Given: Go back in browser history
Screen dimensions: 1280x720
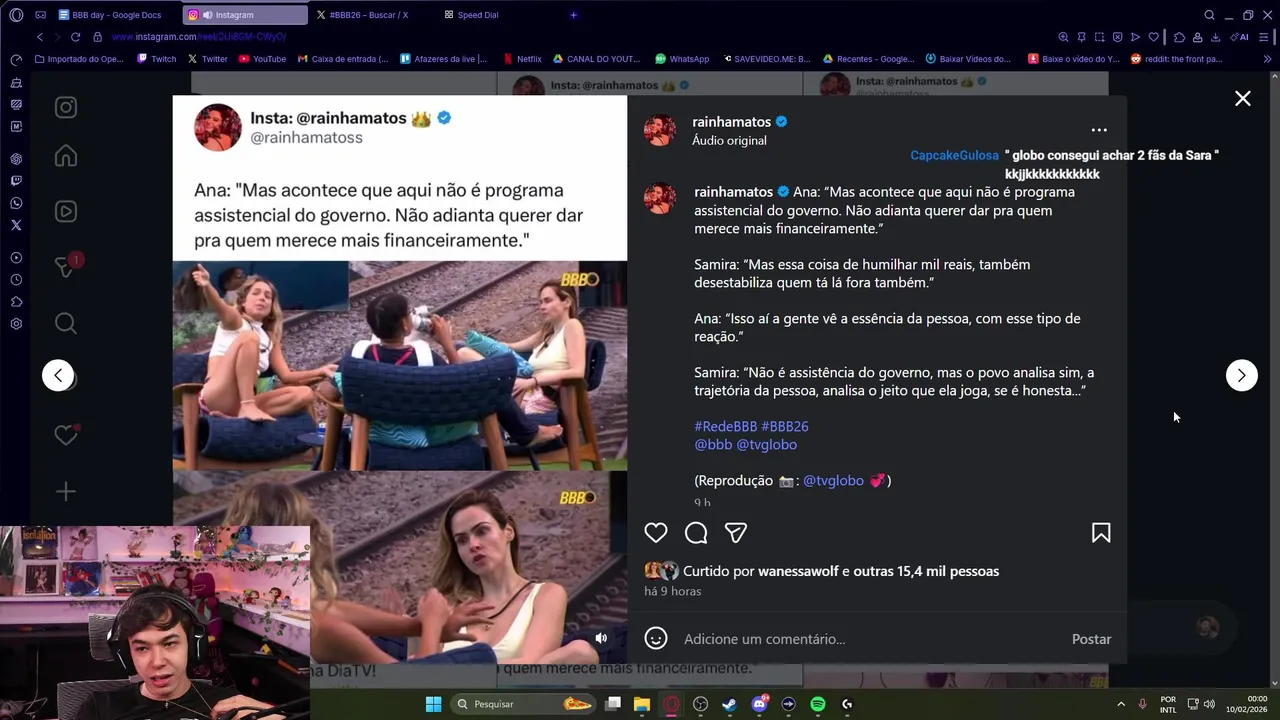Looking at the screenshot, I should pyautogui.click(x=40, y=37).
